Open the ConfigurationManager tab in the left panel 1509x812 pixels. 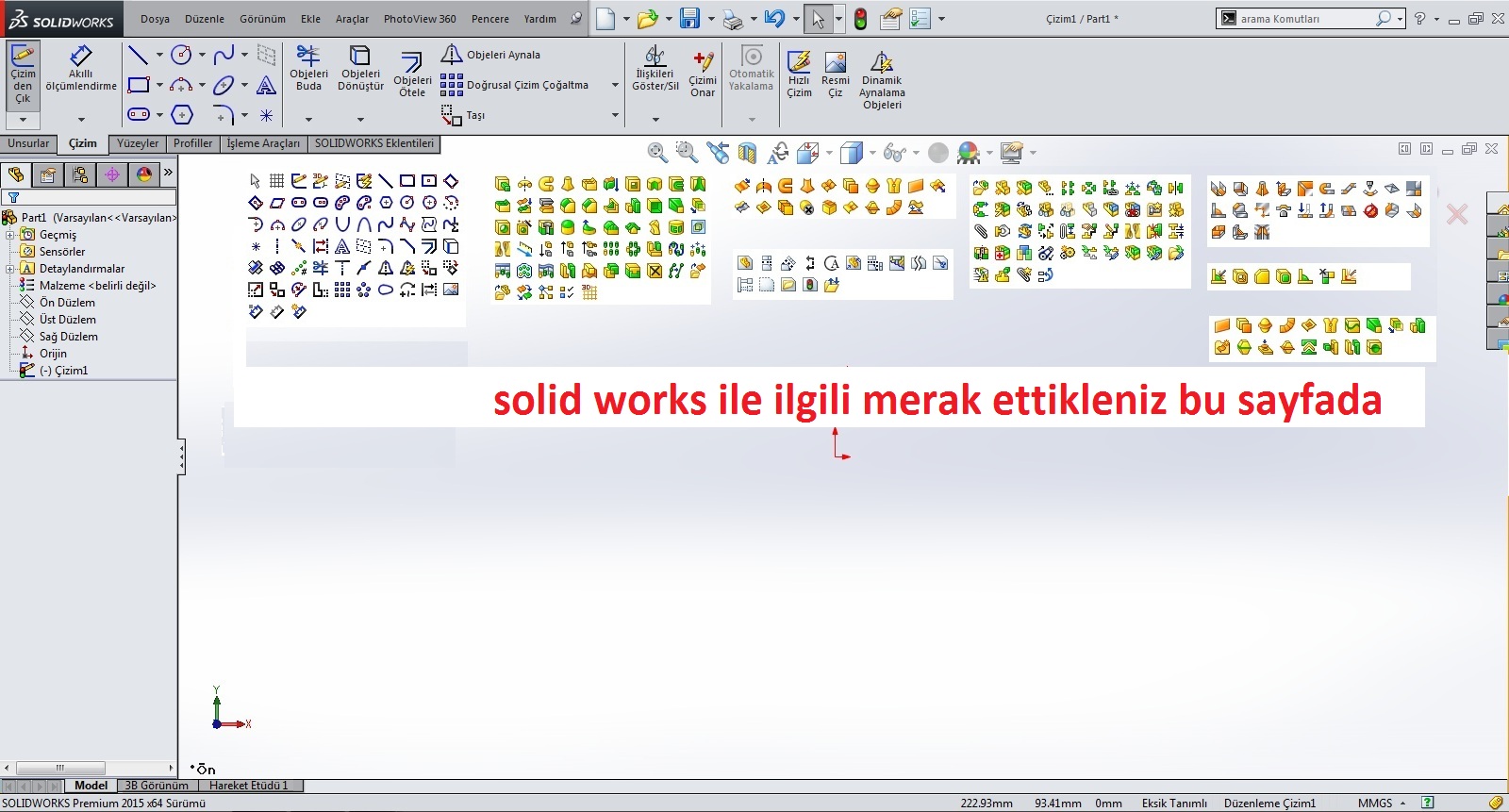coord(80,174)
